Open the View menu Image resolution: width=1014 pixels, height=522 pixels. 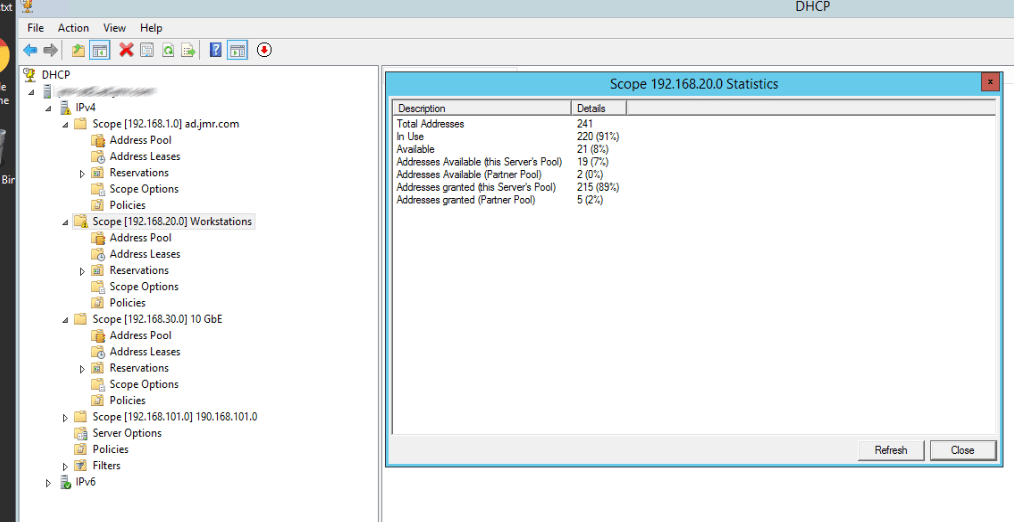coord(114,28)
